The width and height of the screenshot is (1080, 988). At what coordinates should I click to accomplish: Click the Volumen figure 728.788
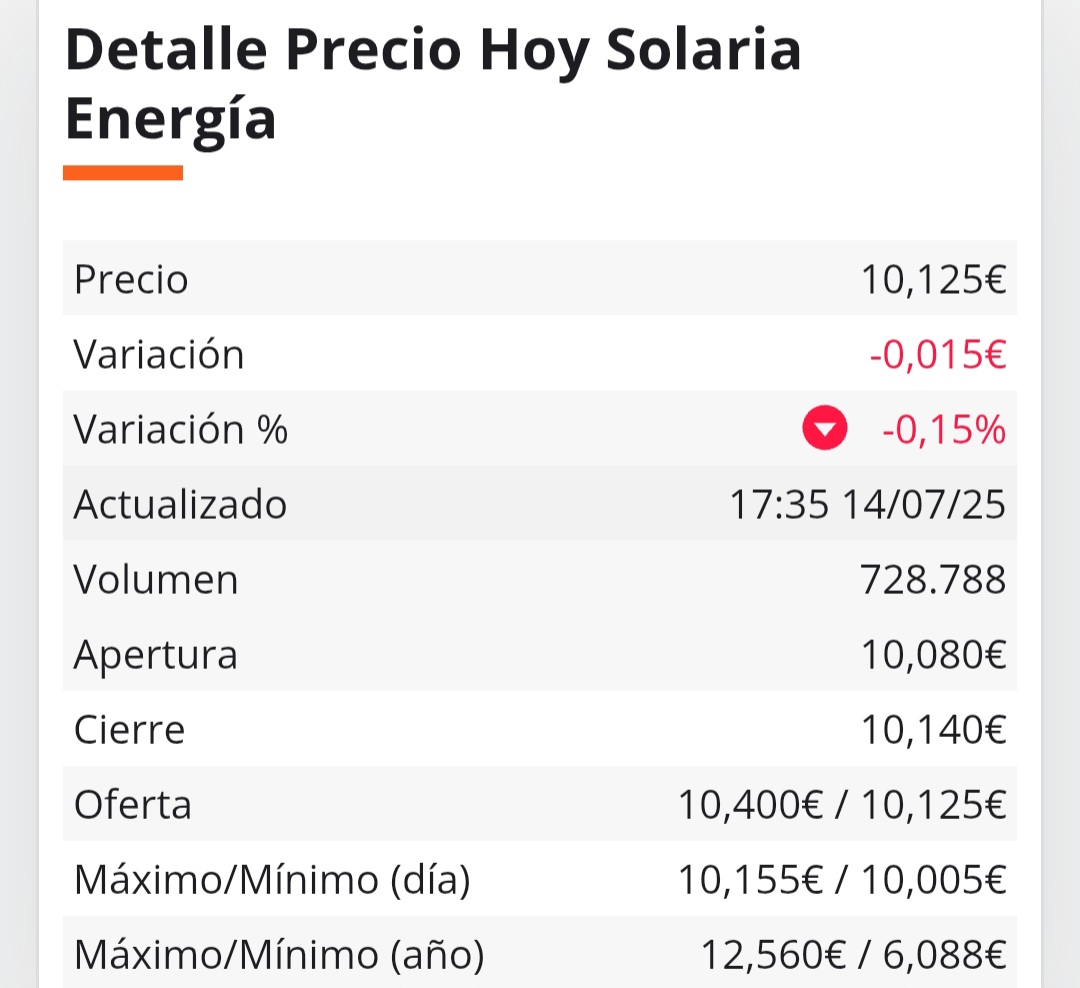click(933, 579)
